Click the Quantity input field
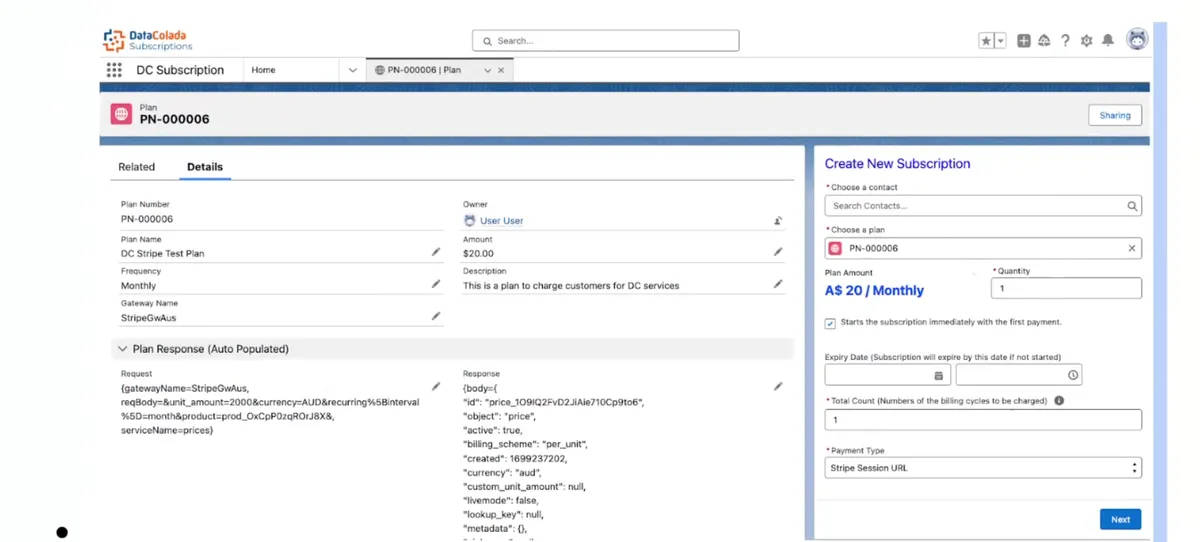This screenshot has width=1200, height=542. pyautogui.click(x=1066, y=288)
